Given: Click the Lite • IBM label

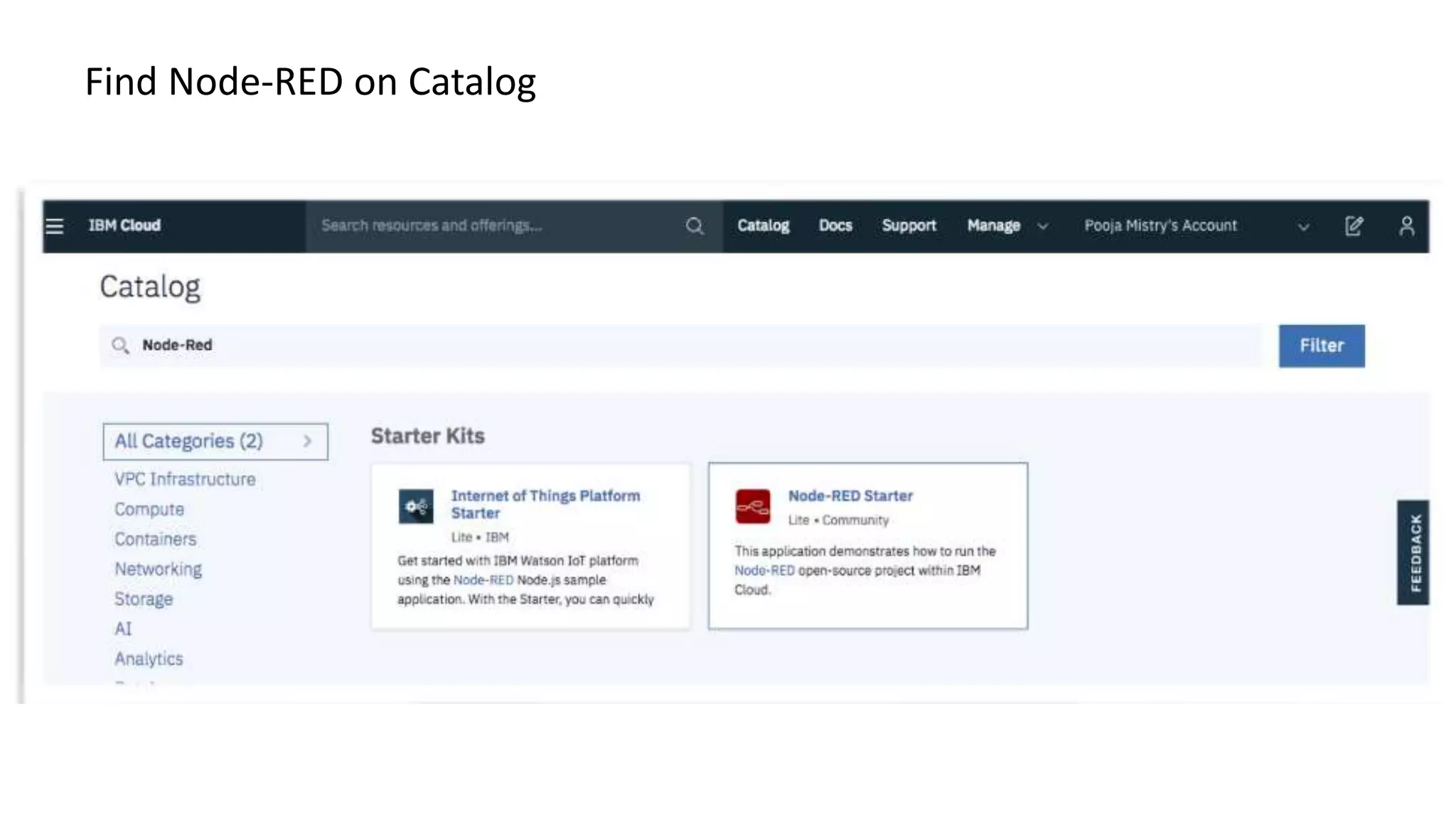Looking at the screenshot, I should click(x=480, y=537).
